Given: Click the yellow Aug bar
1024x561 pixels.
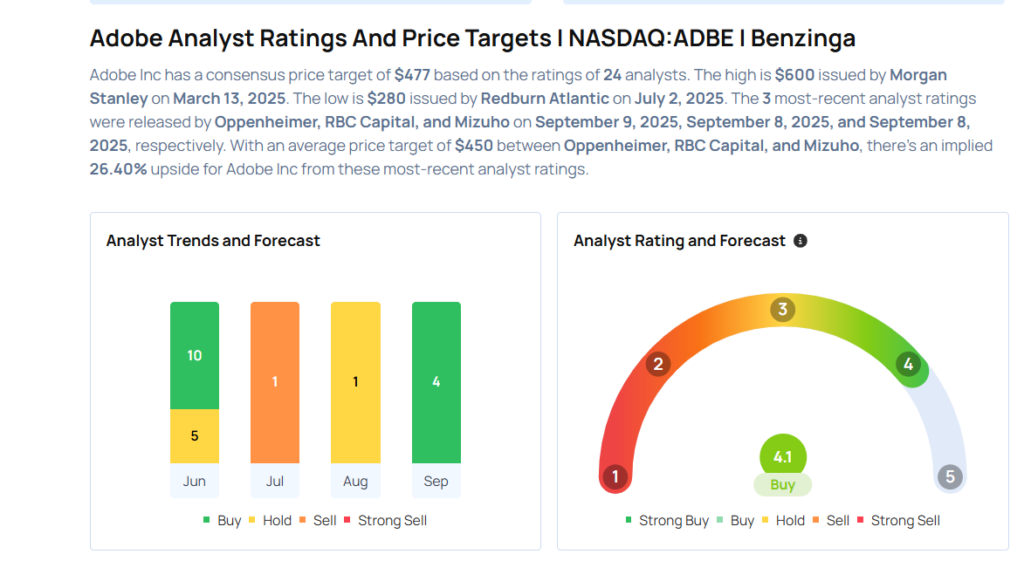Looking at the screenshot, I should pyautogui.click(x=355, y=382).
